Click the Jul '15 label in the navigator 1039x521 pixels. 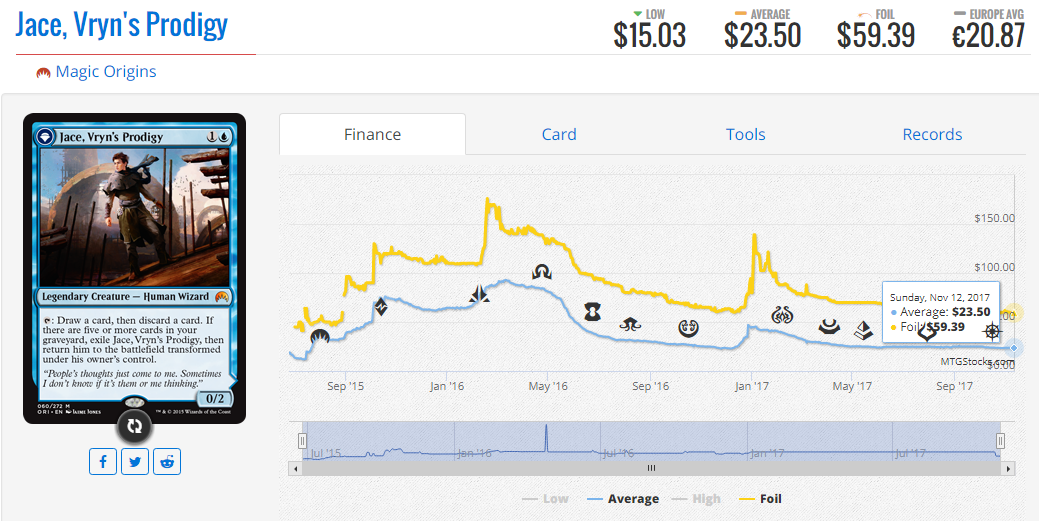325,453
